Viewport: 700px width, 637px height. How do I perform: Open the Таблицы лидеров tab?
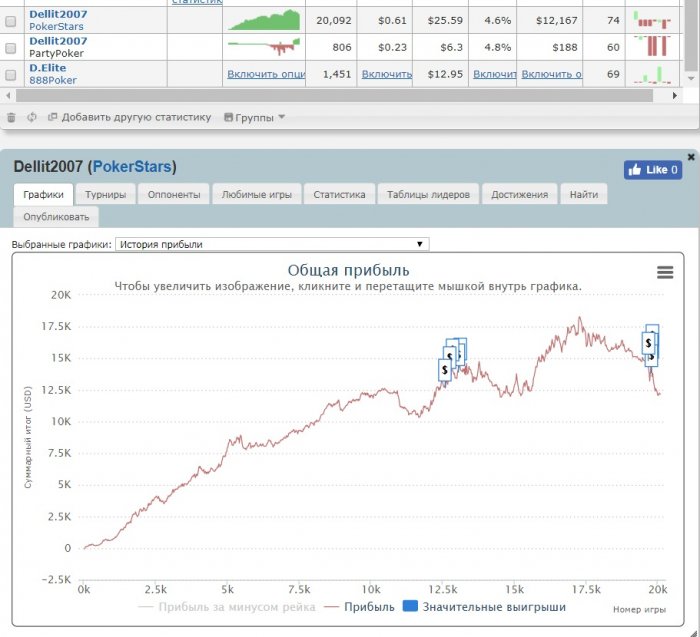coord(428,195)
